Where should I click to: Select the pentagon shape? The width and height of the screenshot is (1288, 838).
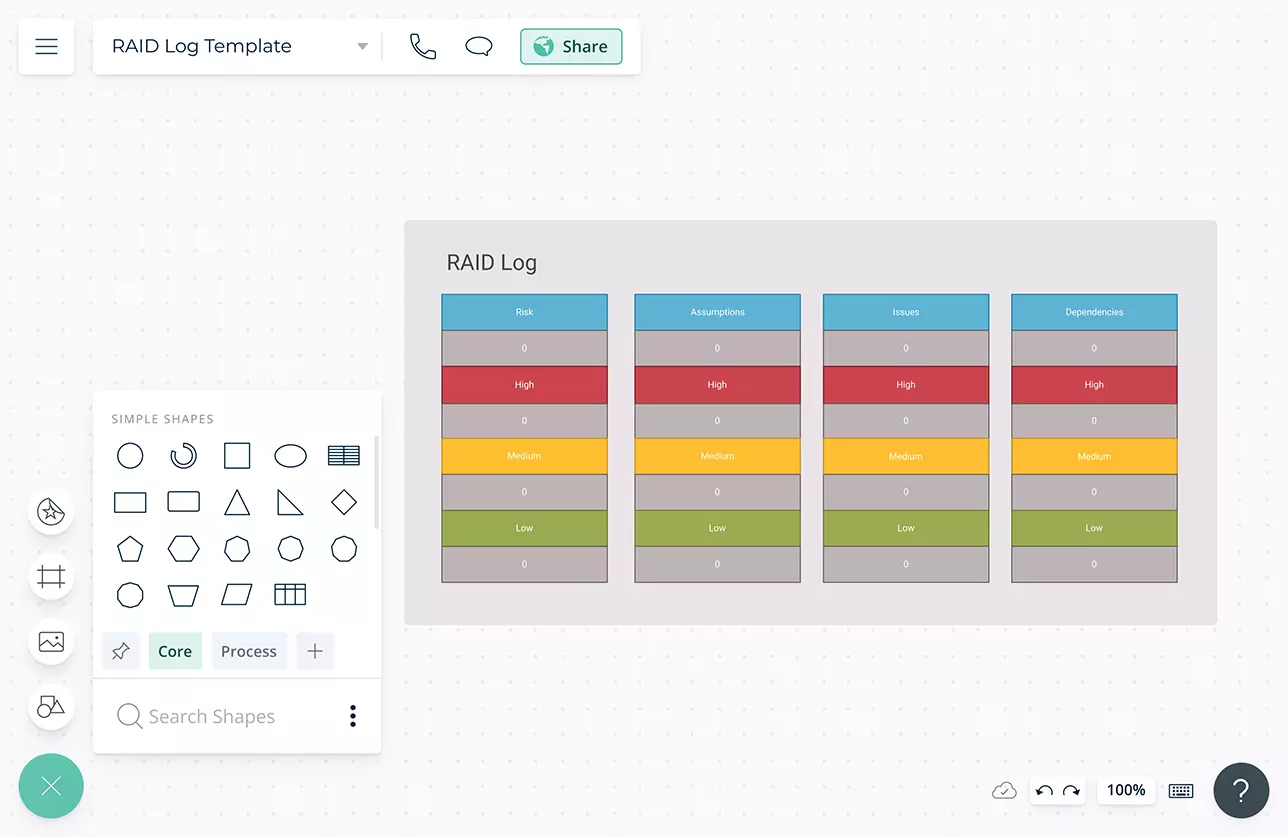point(130,549)
